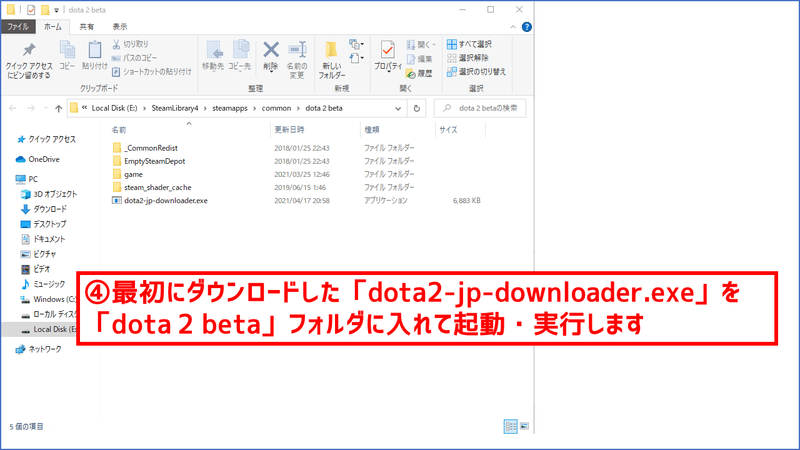The width and height of the screenshot is (800, 450).
Task: Click Select all (すべて選択)
Action: click(469, 44)
